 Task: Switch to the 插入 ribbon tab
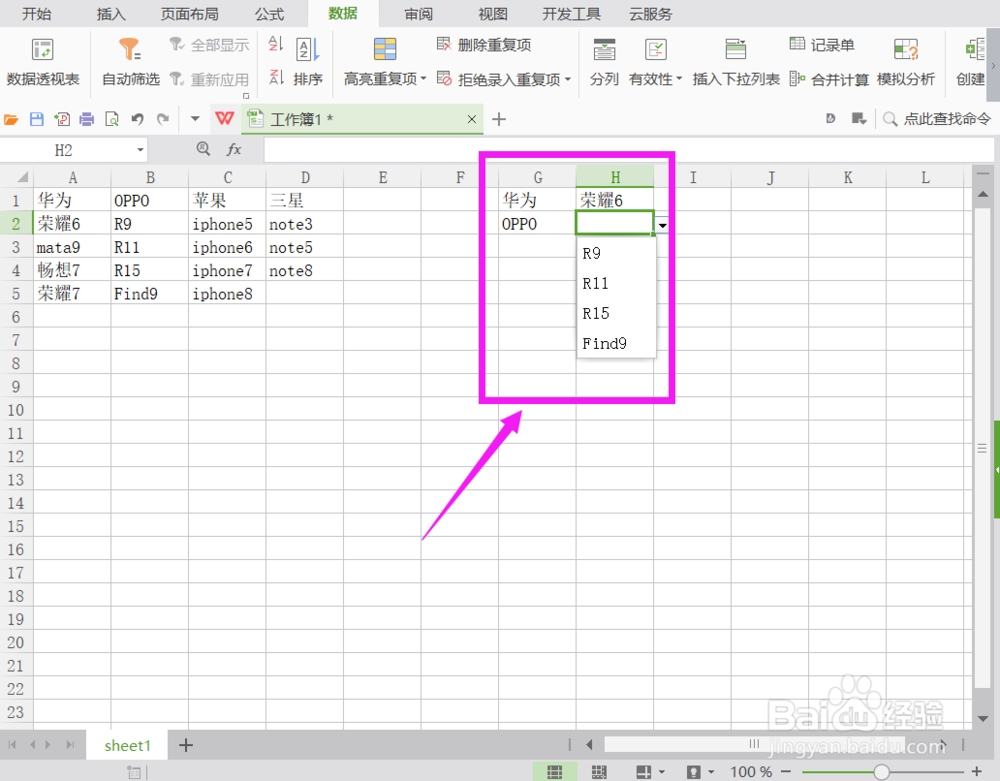pos(111,14)
